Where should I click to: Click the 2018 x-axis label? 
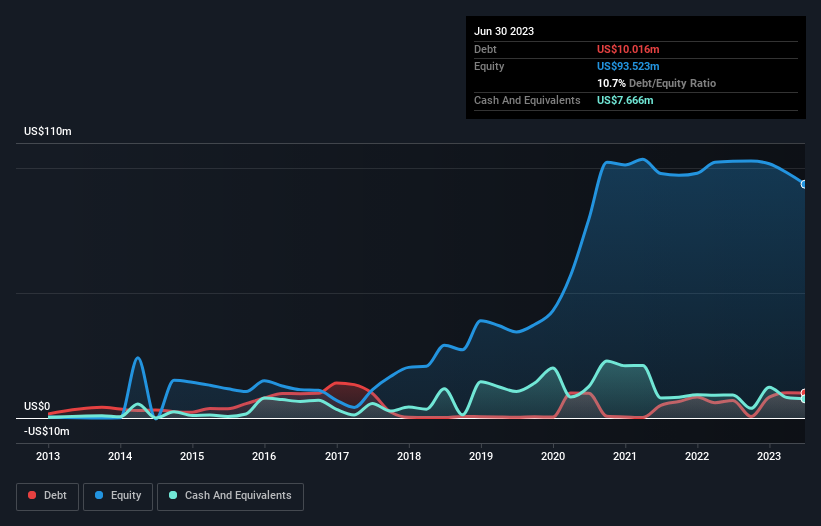click(409, 456)
